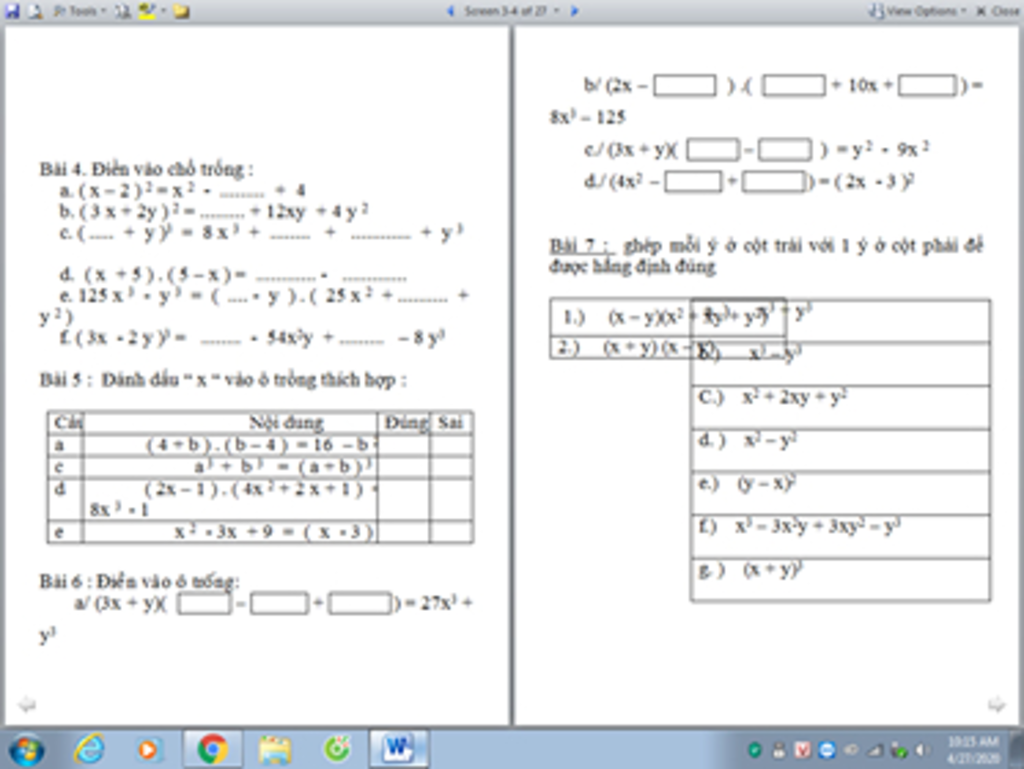Click the heading 'Bài 5 : Đánh dấu x vào ô trống'
Screen dimensions: 1024x769
pyautogui.click(x=223, y=379)
